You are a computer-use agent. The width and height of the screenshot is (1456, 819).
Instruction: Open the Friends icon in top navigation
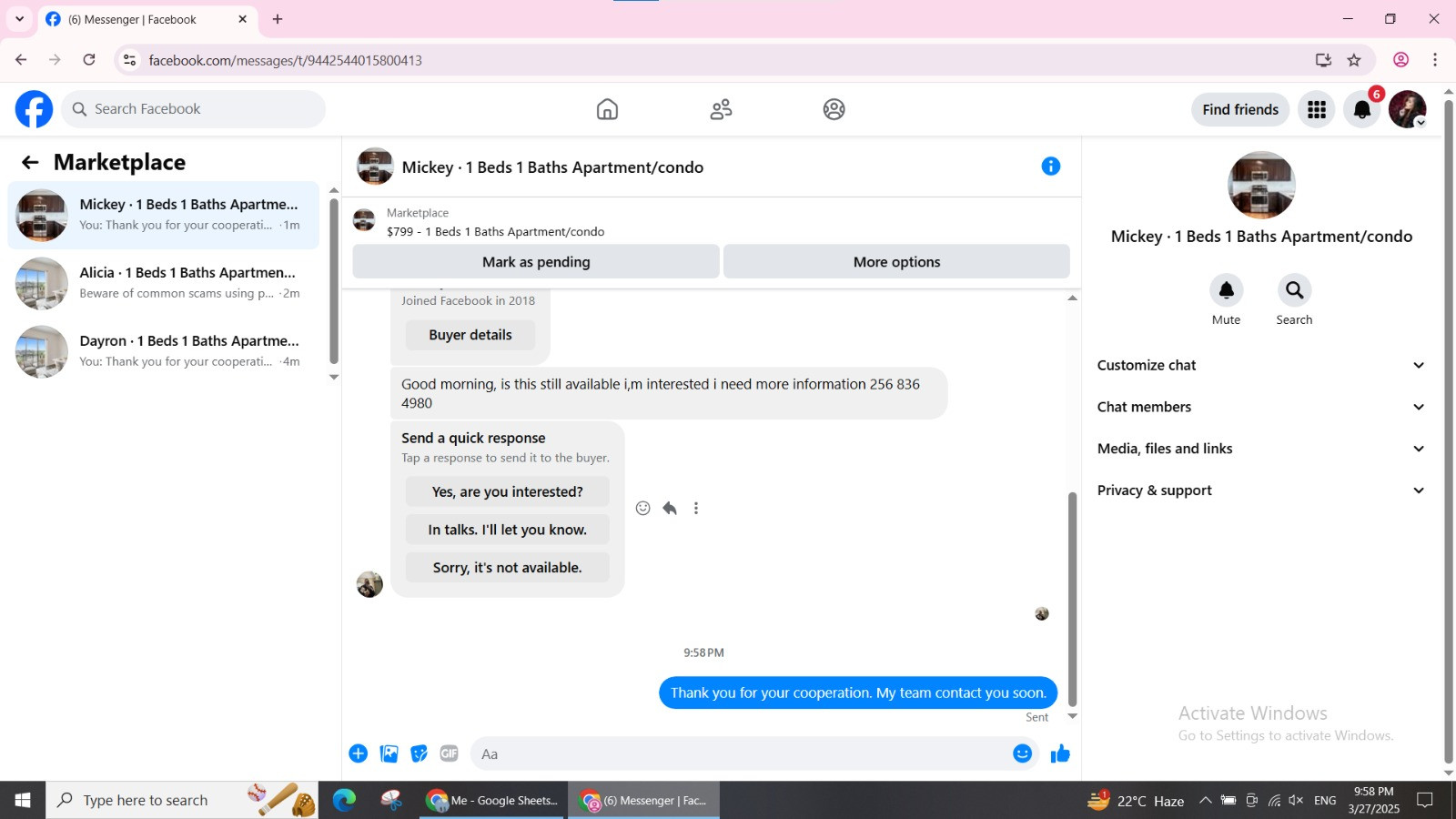[x=721, y=109]
